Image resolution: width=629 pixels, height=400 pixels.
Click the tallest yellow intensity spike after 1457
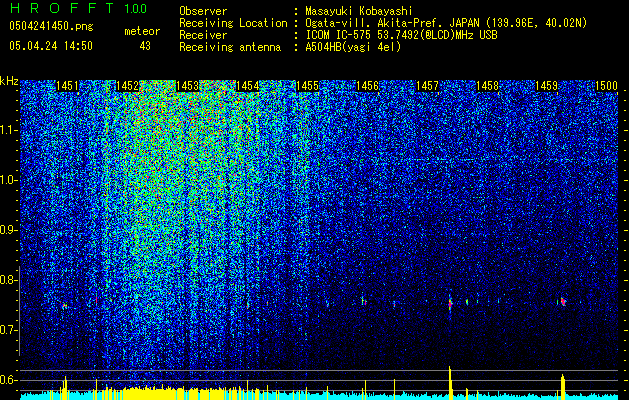coord(450,383)
